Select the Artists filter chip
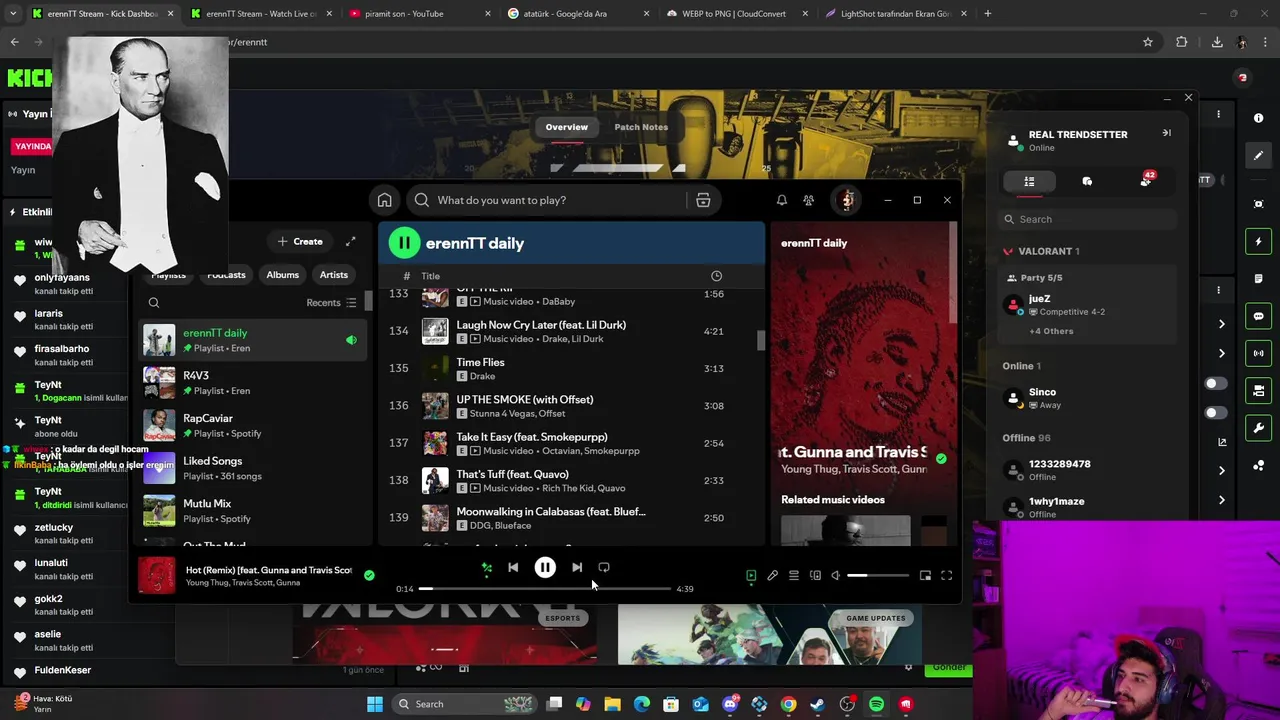Viewport: 1280px width, 720px height. pyautogui.click(x=334, y=275)
